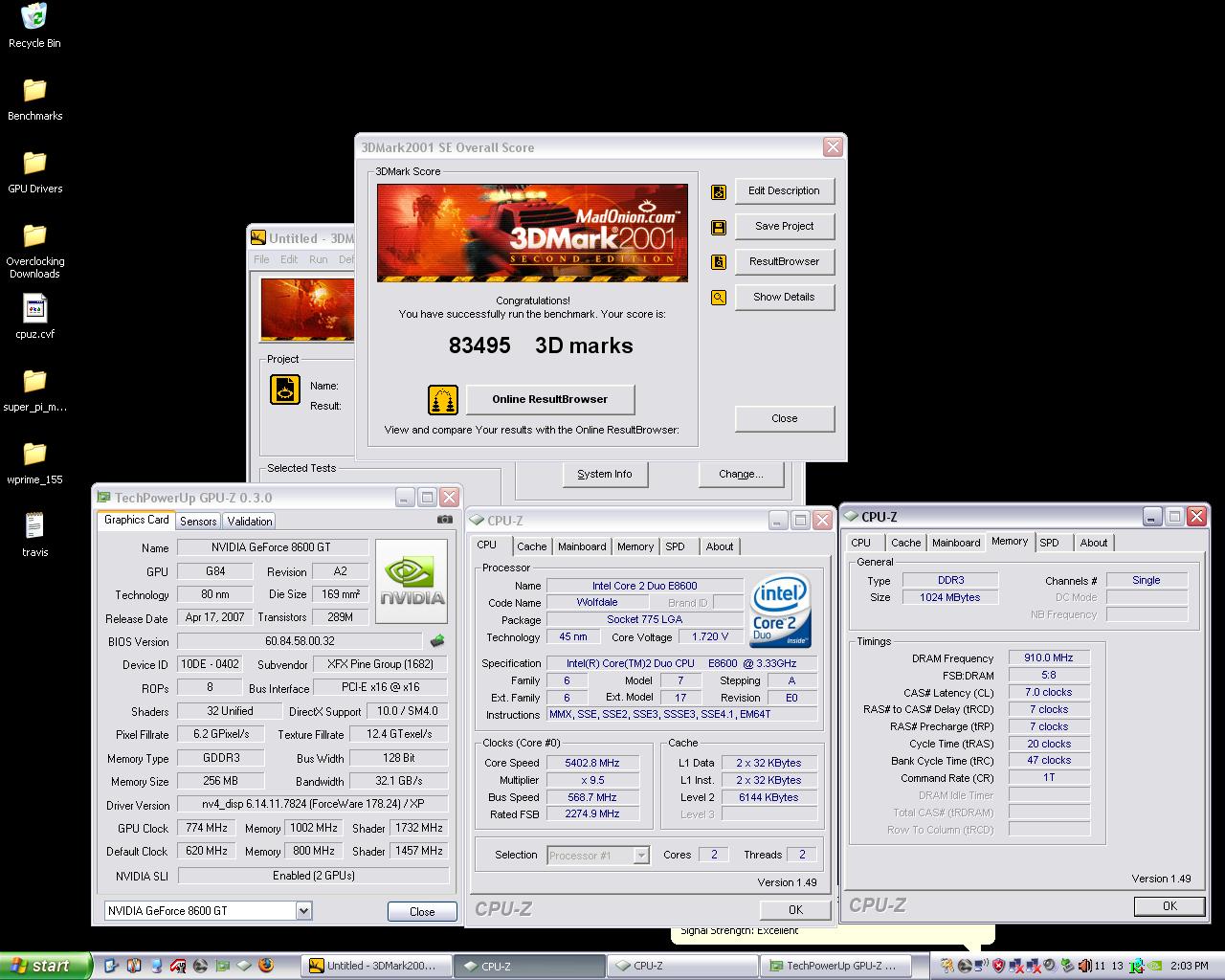Open Edit menu in Untitled 3DMark window

pyautogui.click(x=289, y=259)
